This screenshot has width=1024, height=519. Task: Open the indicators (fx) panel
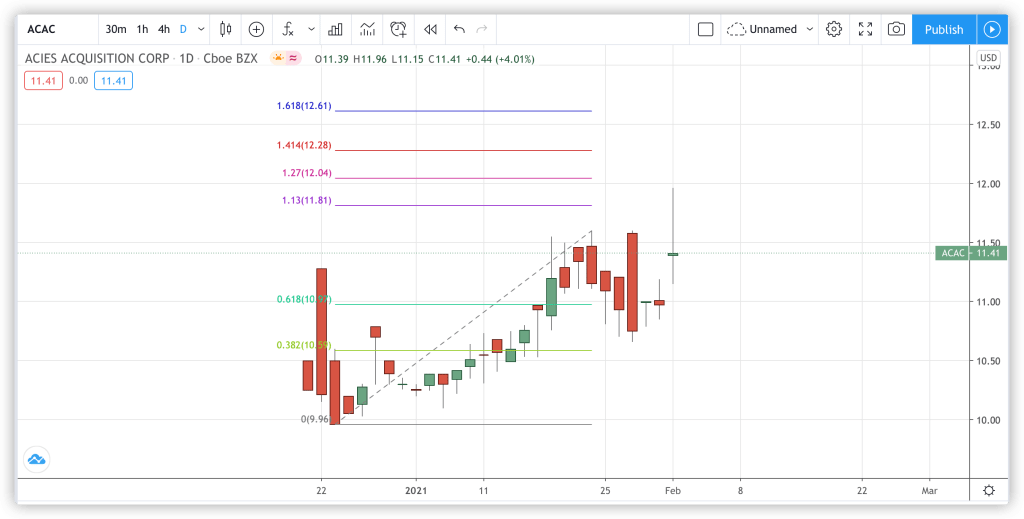[x=288, y=29]
